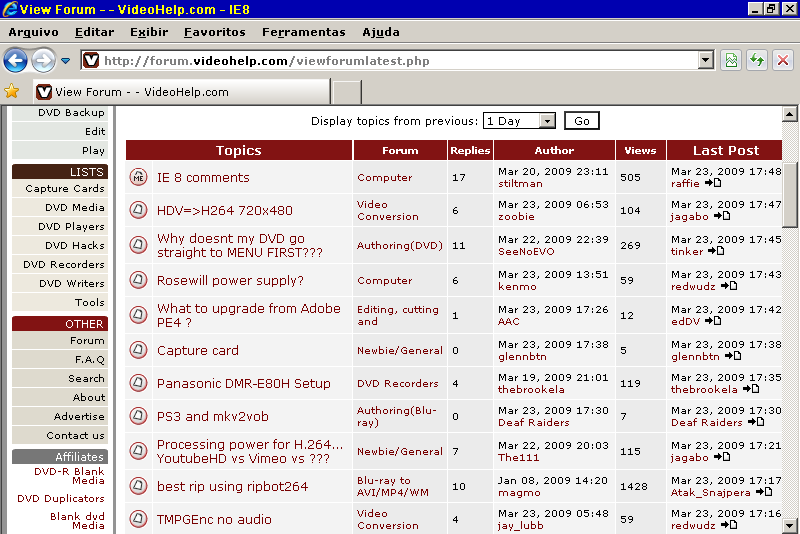Click the topic icon for Why doesnt my DVD go
Screen dimensions: 800x534
138,245
